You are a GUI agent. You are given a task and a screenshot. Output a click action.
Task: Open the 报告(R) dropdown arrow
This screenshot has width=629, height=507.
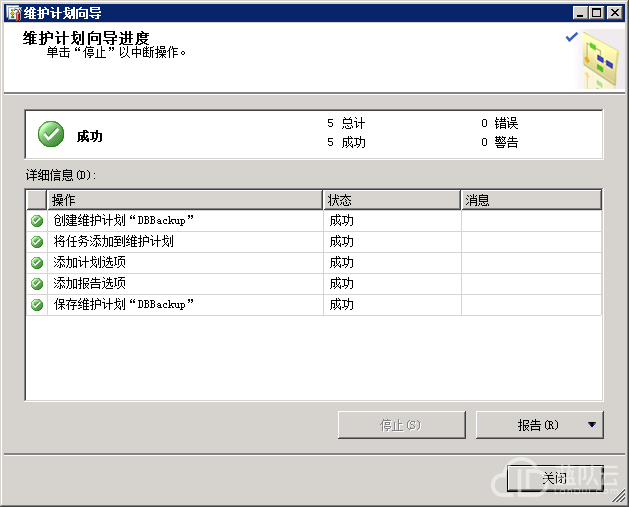tap(592, 424)
